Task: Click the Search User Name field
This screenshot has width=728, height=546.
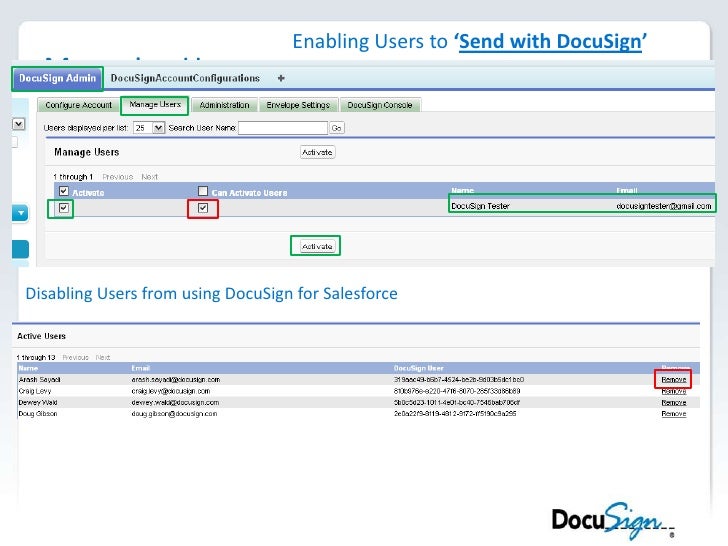Action: click(x=283, y=128)
